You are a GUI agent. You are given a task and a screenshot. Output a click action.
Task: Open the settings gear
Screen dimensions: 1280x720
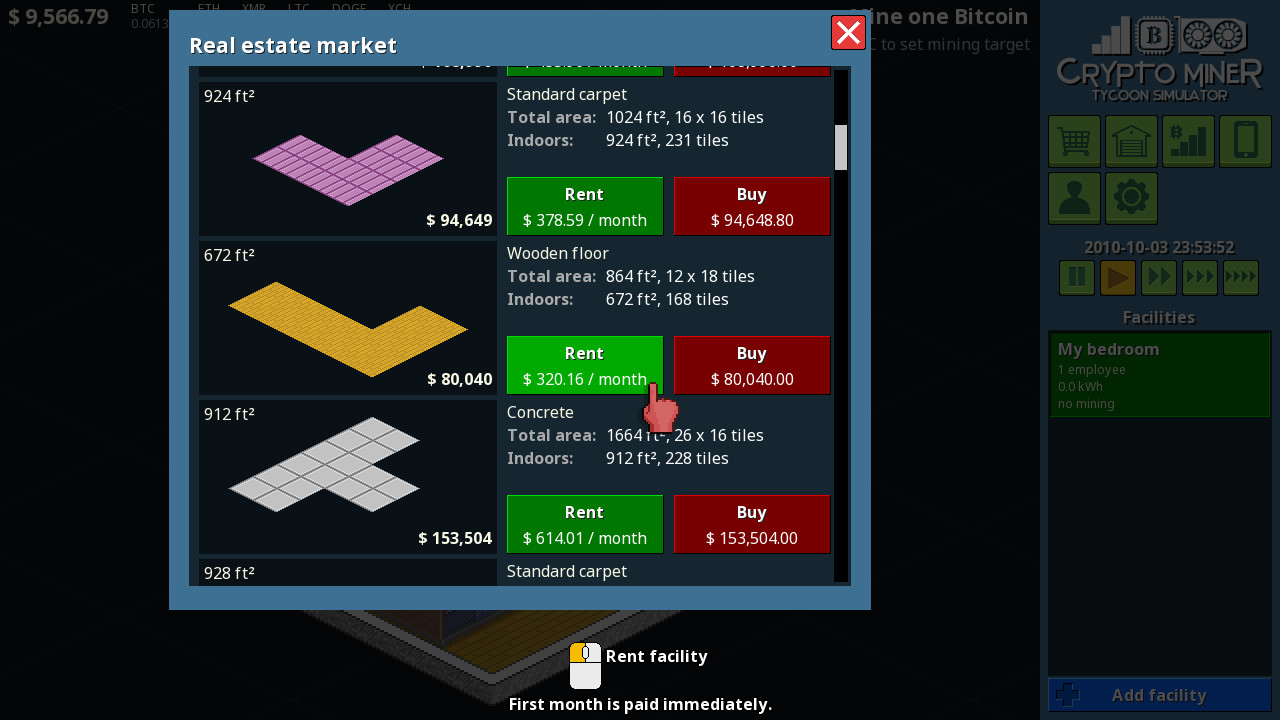tap(1130, 198)
